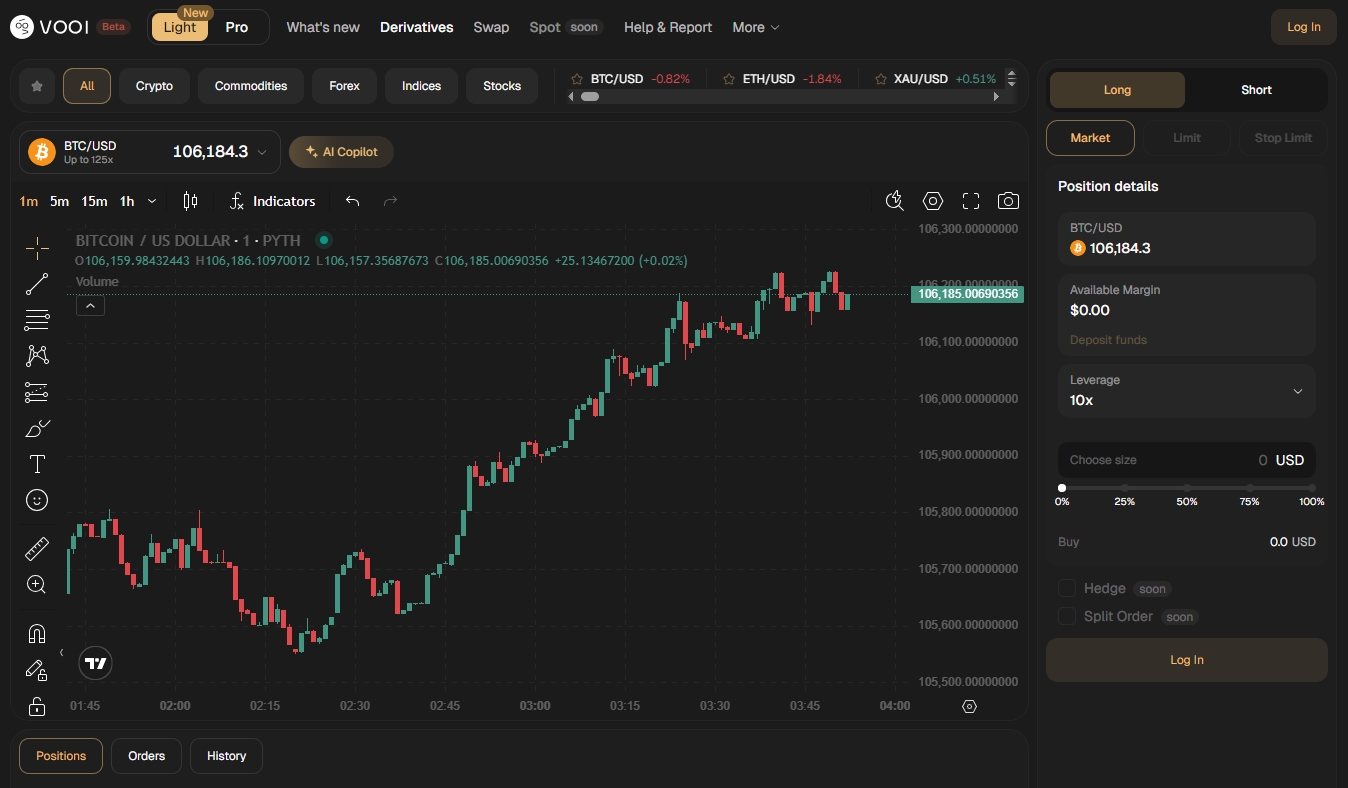This screenshot has height=788, width=1348.
Task: Select the crosshair cursor tool
Action: tap(37, 248)
